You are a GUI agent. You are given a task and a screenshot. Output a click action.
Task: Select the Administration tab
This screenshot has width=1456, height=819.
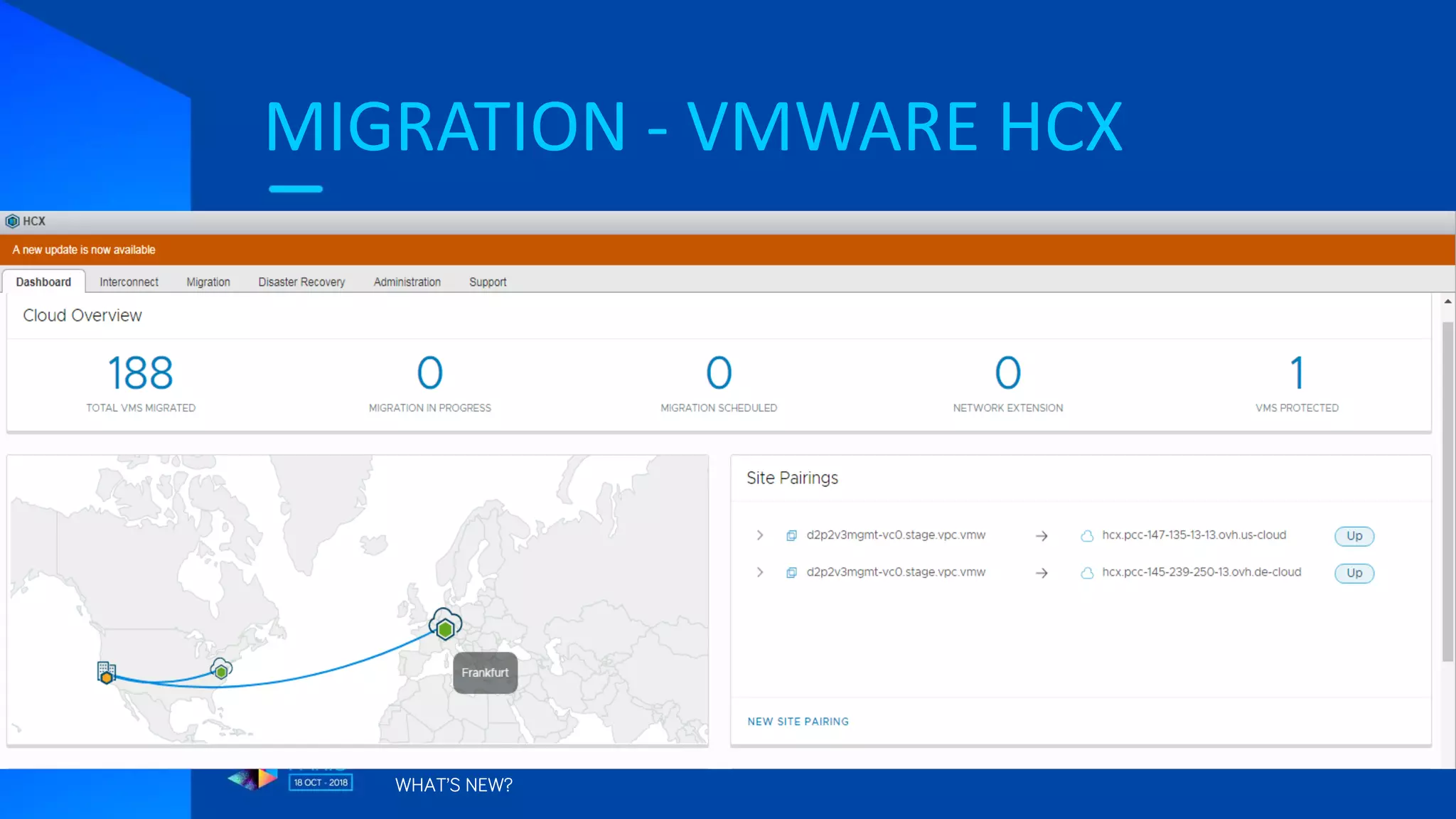coord(407,282)
